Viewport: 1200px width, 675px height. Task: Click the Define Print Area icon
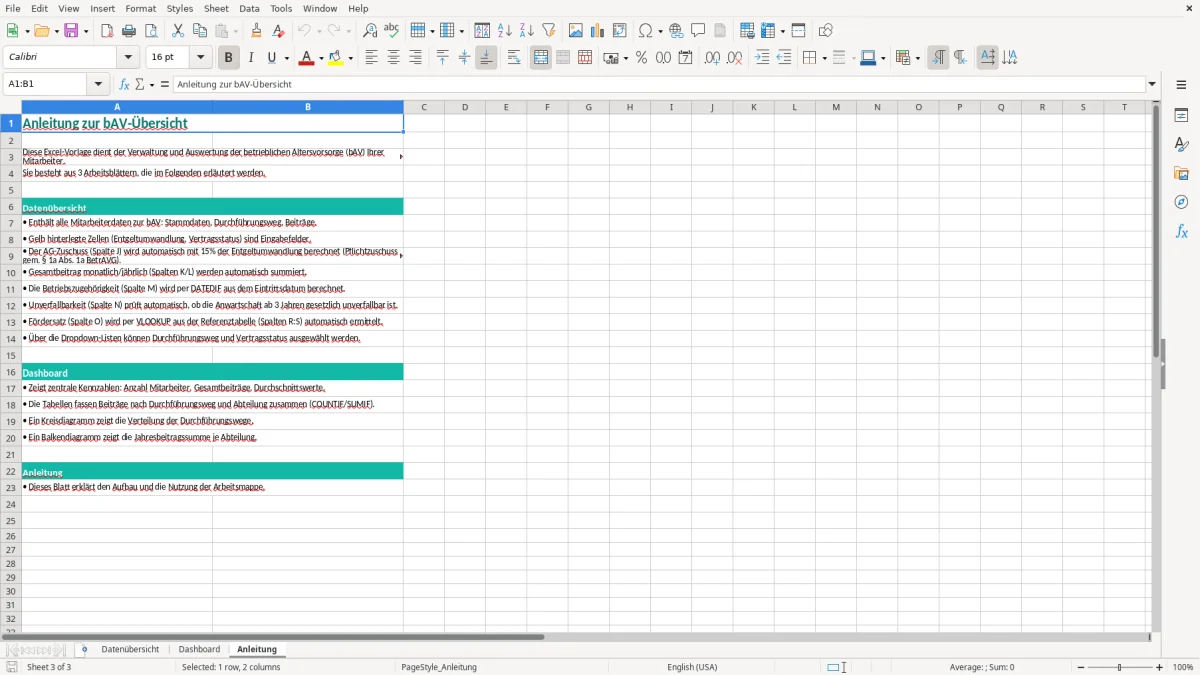point(746,31)
